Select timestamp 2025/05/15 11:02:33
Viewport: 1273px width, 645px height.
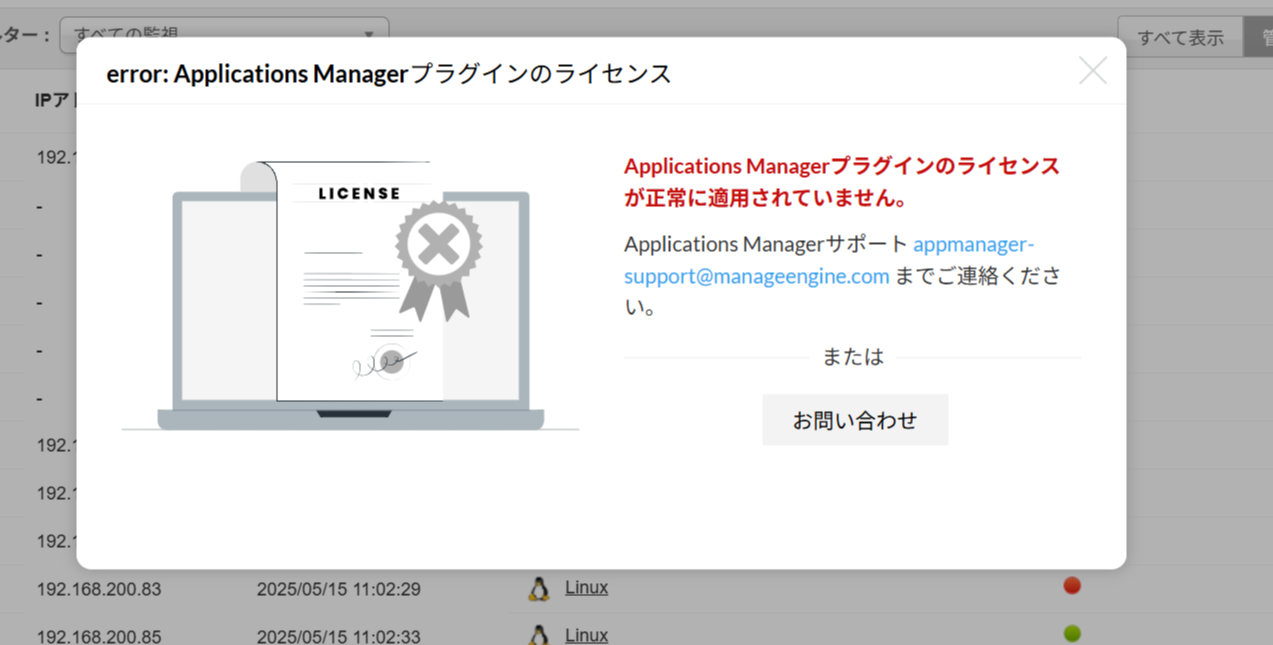click(x=338, y=636)
